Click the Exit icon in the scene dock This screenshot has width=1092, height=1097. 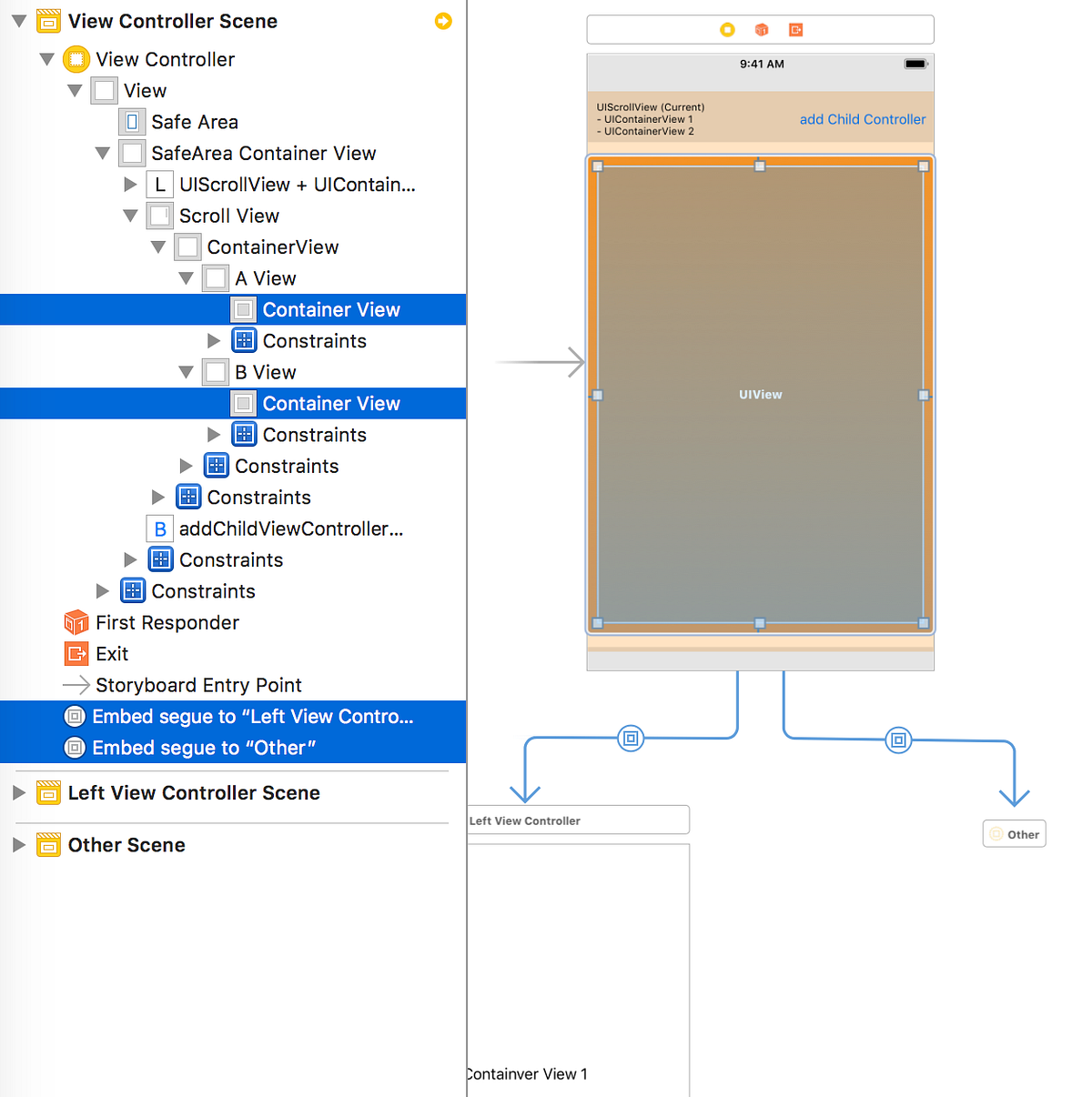click(x=794, y=29)
